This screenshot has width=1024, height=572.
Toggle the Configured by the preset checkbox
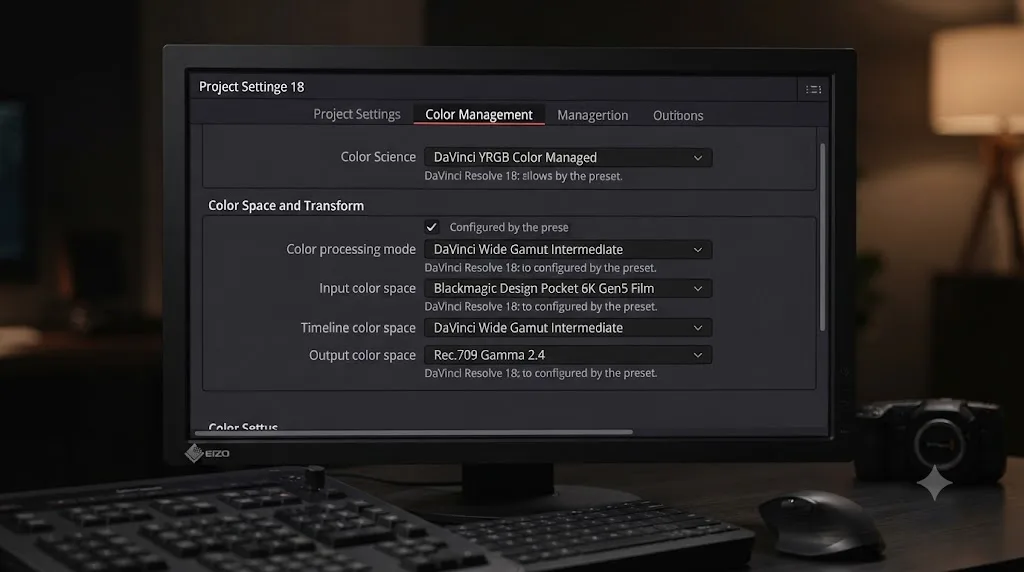click(x=431, y=227)
